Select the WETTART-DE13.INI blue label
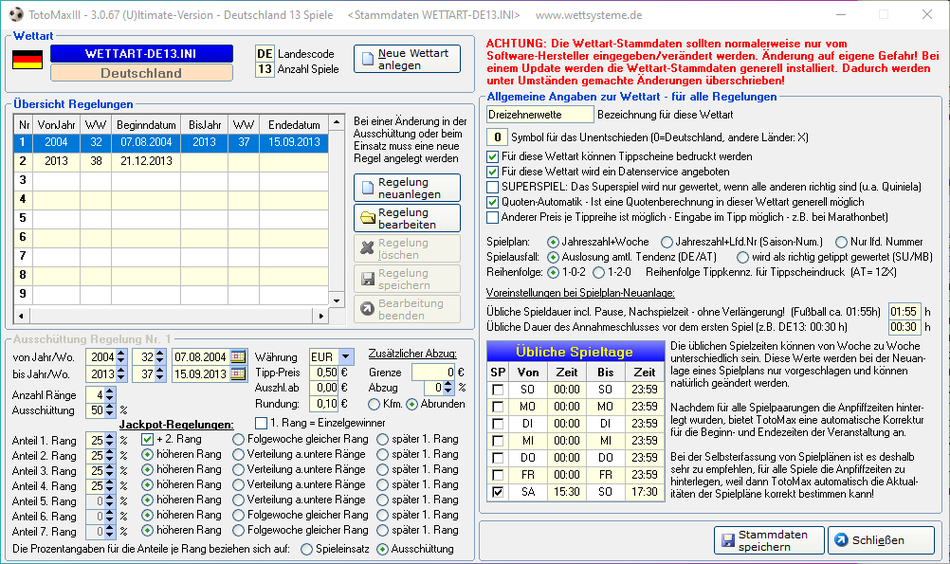The width and height of the screenshot is (950, 564). tap(141, 53)
